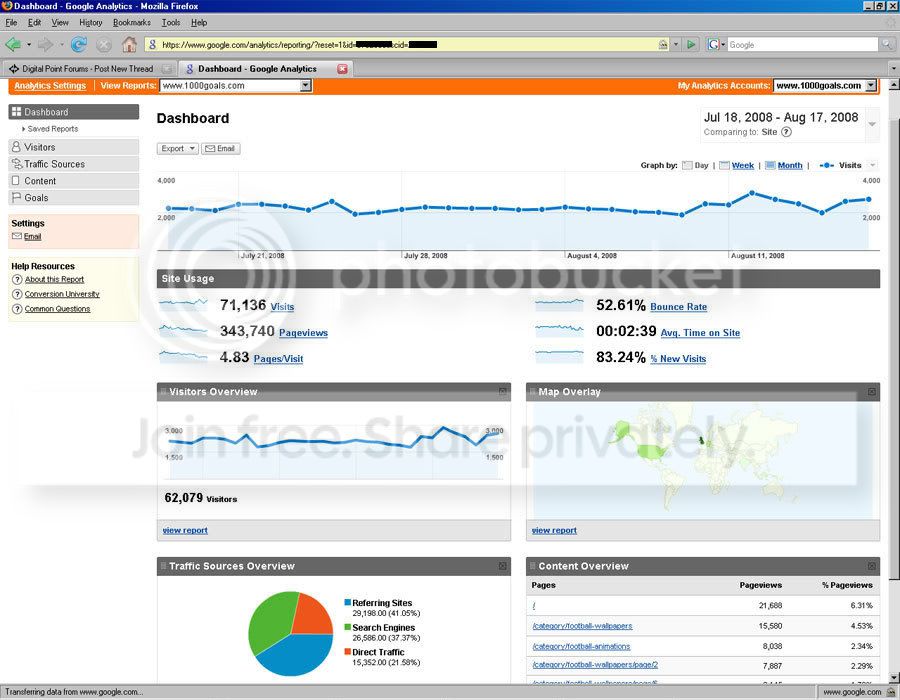Select the Week graph calendar icon
The height and width of the screenshot is (700, 900).
724,165
